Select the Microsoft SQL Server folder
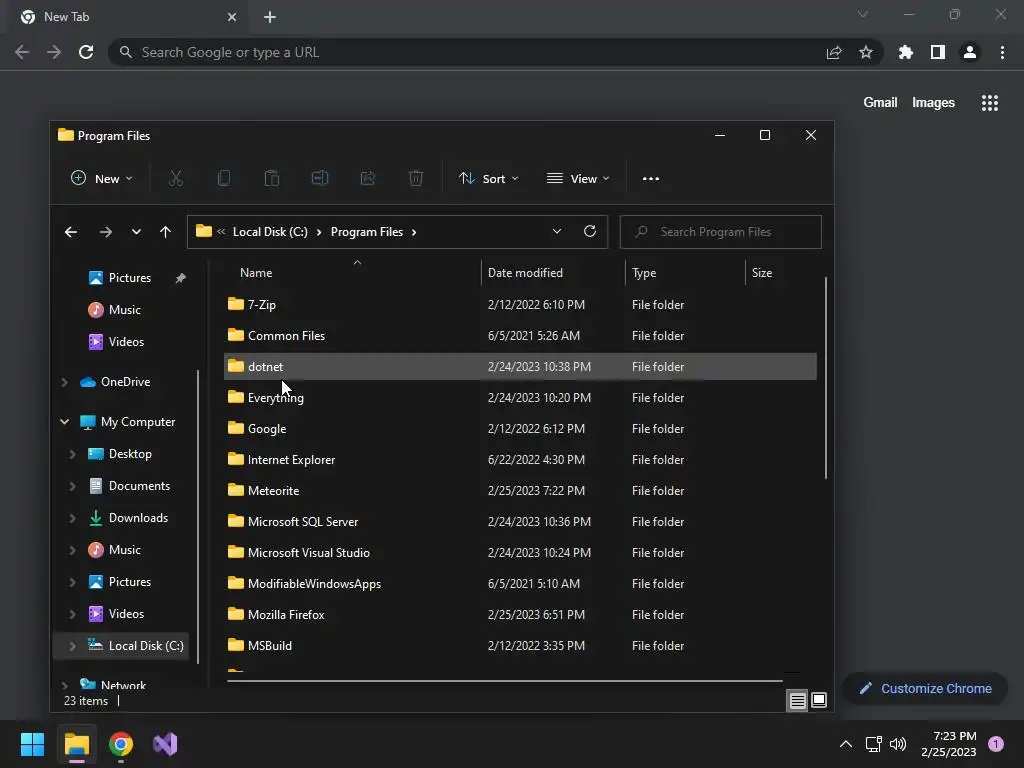 tap(520, 522)
